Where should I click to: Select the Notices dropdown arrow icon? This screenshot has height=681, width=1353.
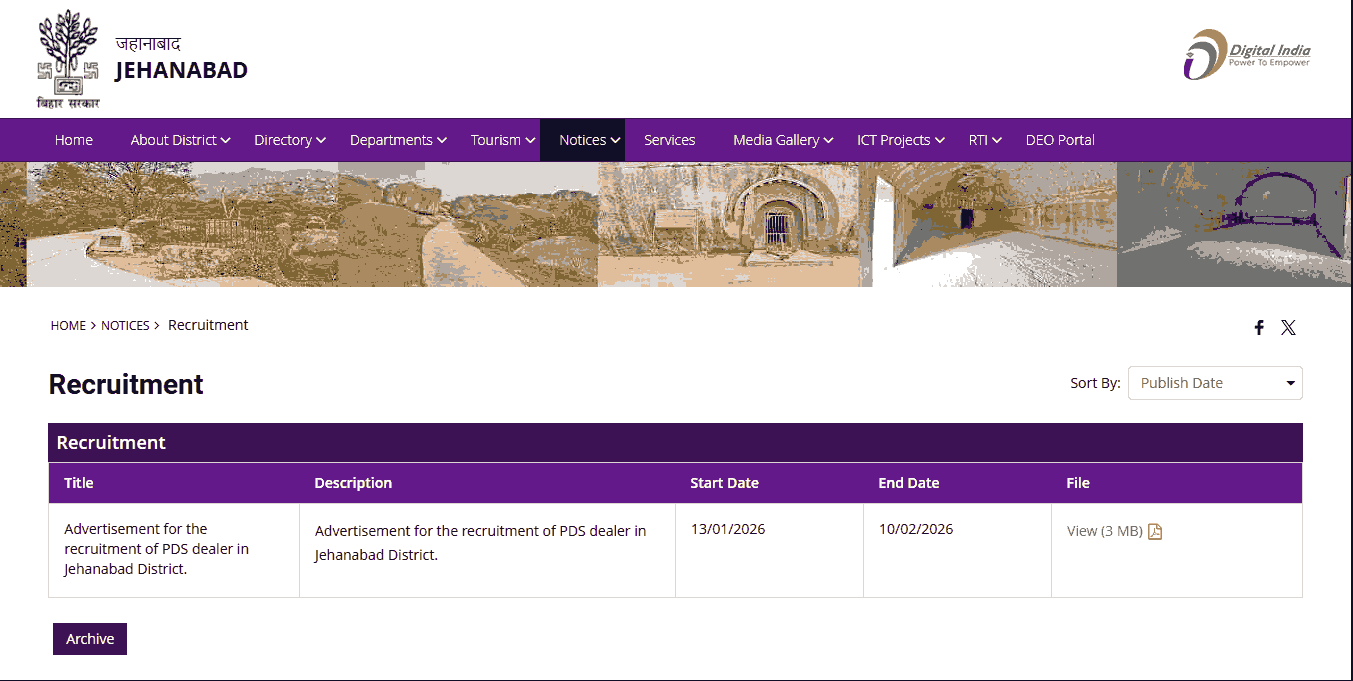point(616,140)
